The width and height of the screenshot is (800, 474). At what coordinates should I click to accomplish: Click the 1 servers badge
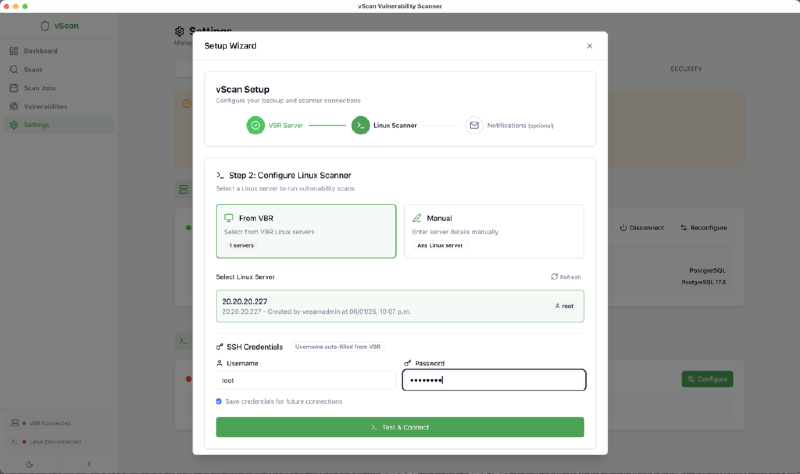[241, 245]
